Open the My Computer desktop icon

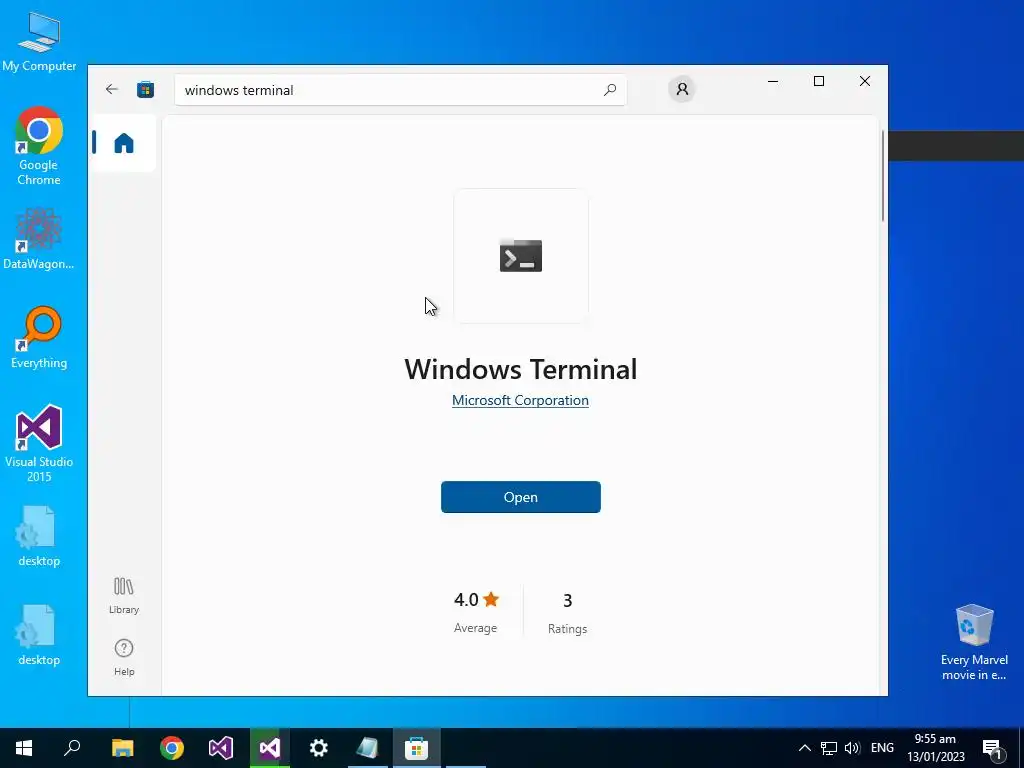(39, 41)
